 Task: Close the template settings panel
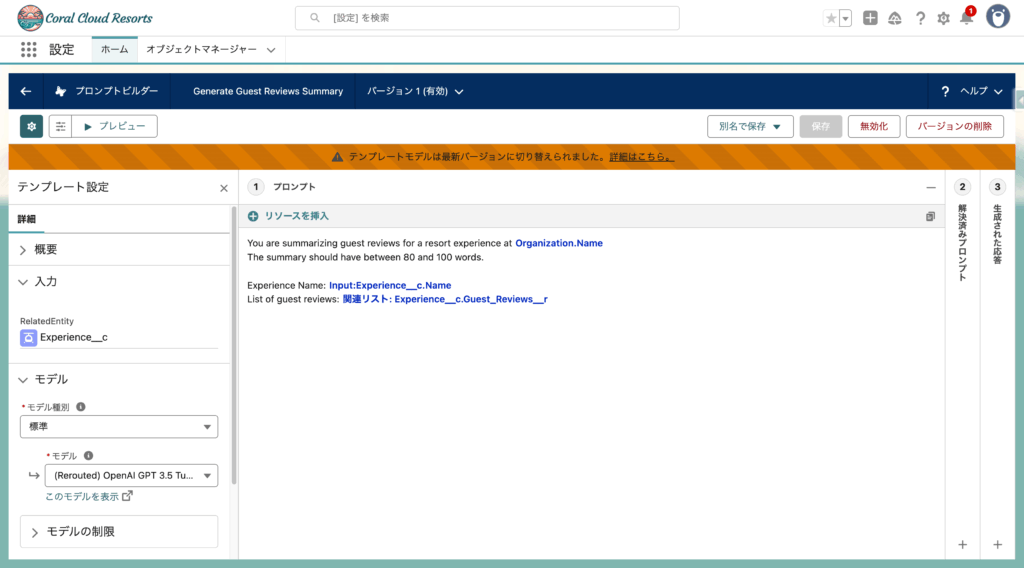[224, 188]
